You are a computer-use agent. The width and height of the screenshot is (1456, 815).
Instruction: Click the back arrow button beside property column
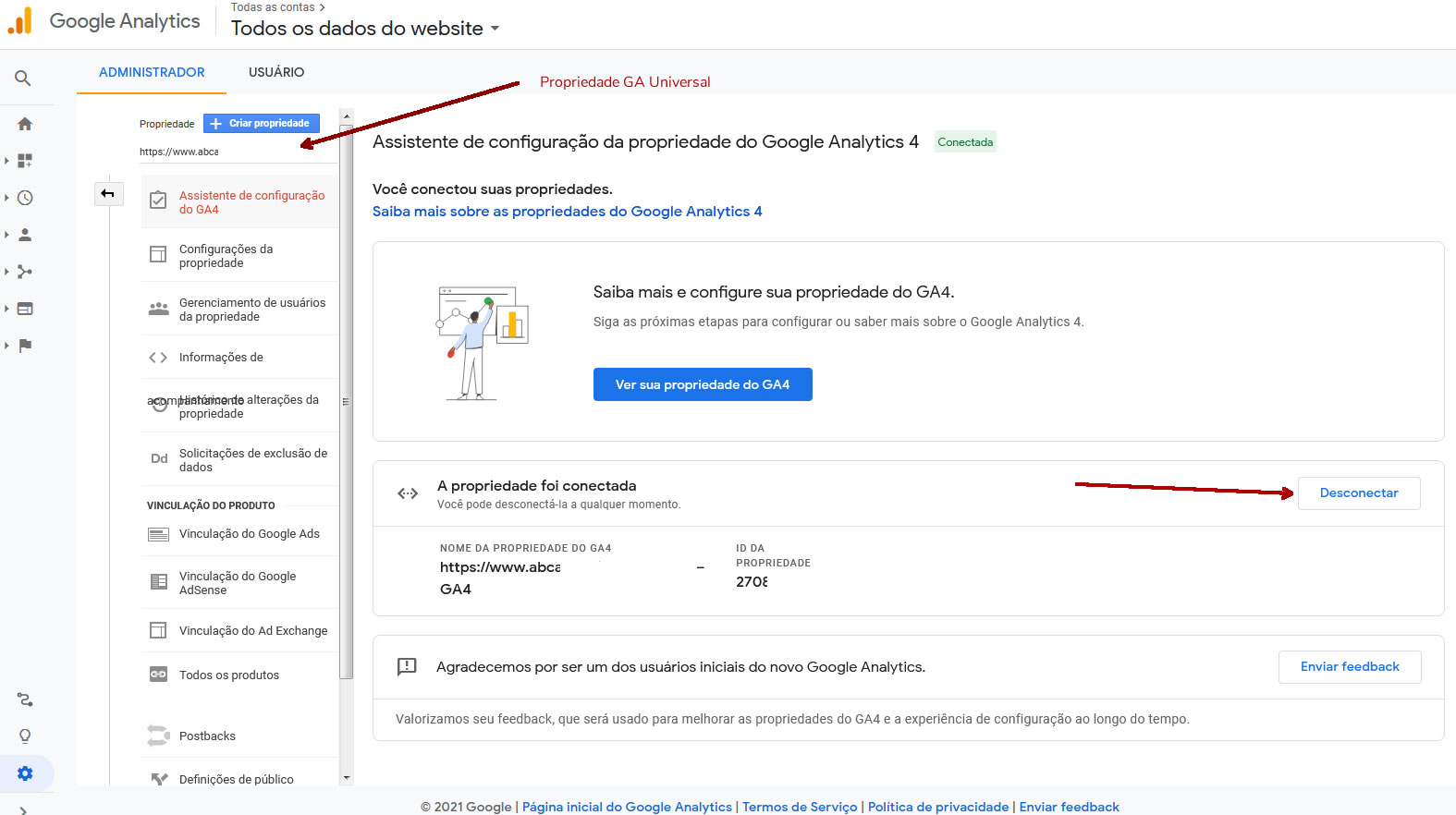coord(108,193)
